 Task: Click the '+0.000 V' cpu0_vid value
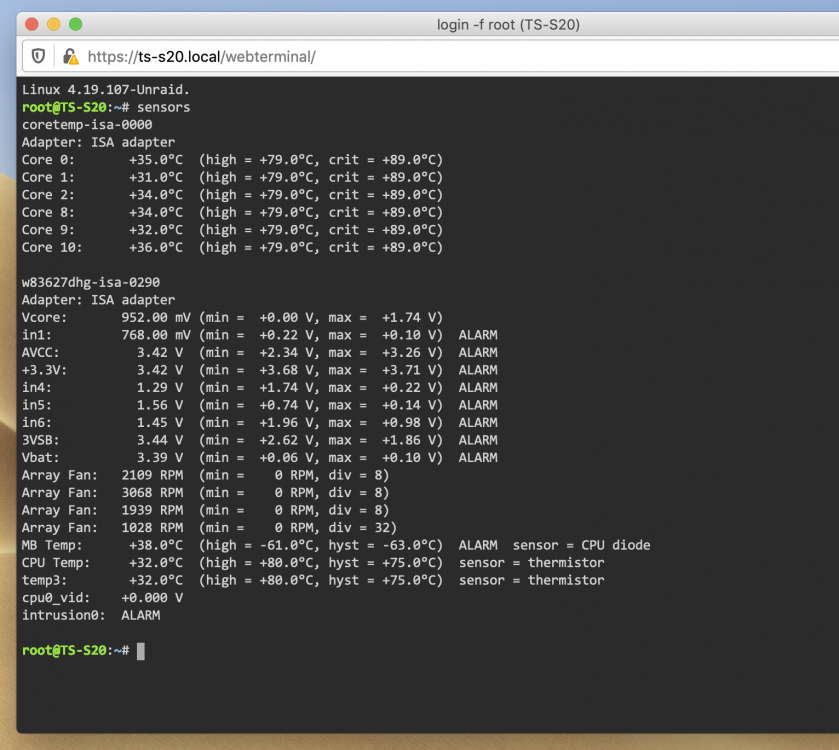coord(152,598)
